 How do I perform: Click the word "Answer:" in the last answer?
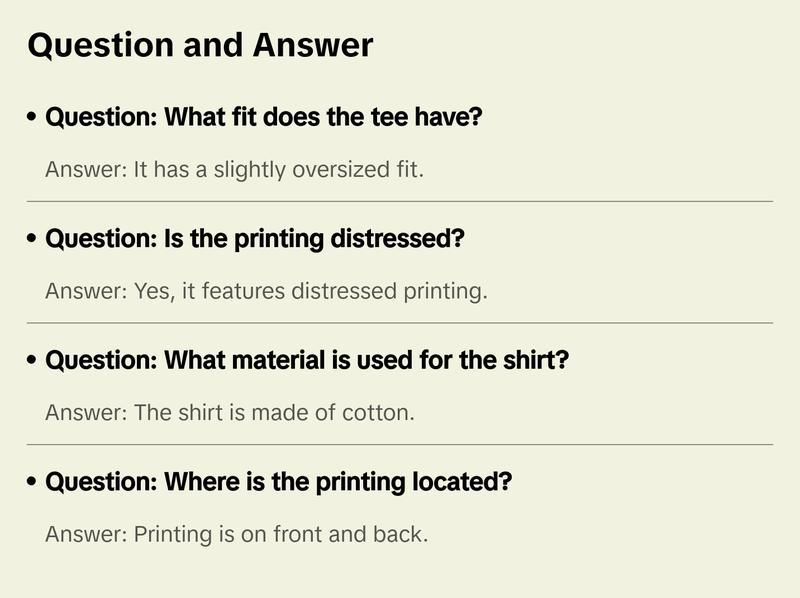pos(85,535)
